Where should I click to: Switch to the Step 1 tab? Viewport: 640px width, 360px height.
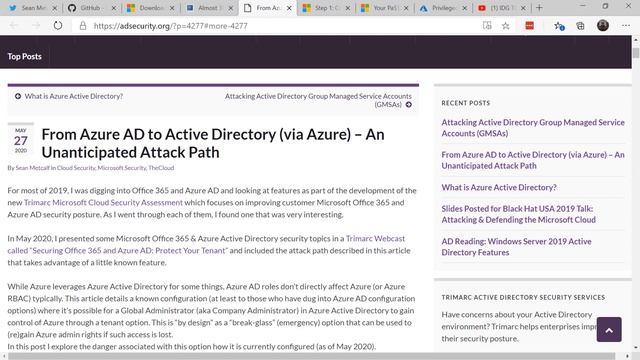326,8
